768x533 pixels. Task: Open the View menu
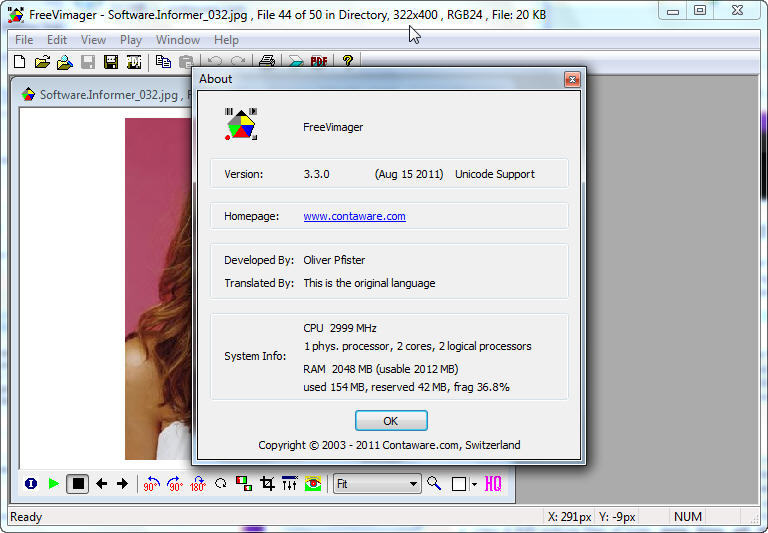pos(93,40)
